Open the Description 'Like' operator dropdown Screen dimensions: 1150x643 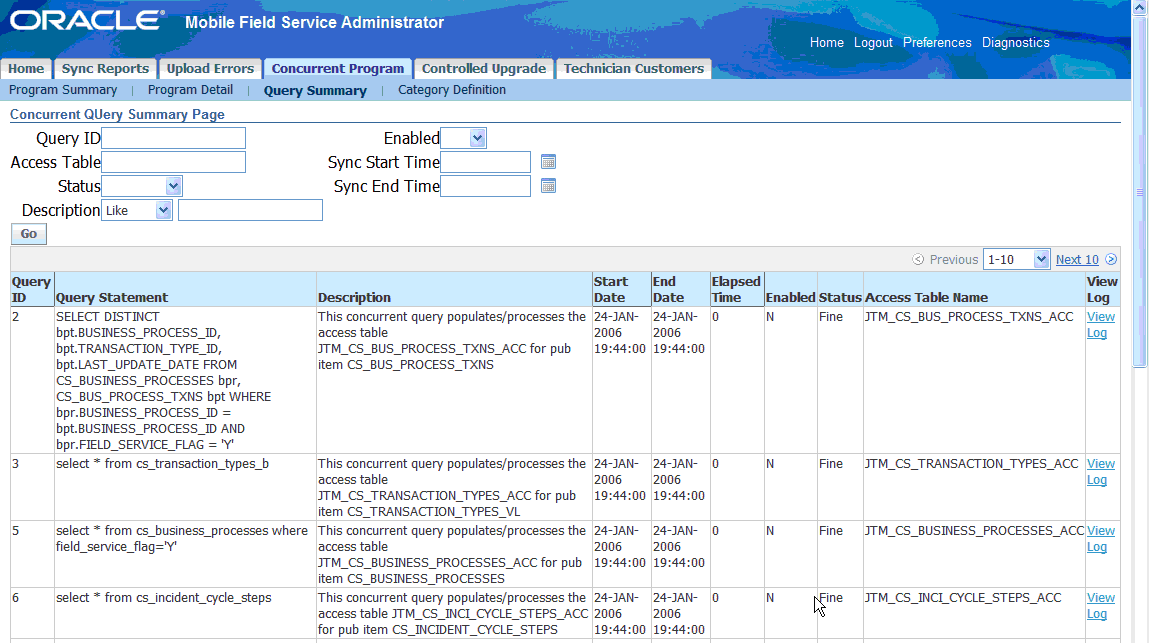tap(136, 210)
